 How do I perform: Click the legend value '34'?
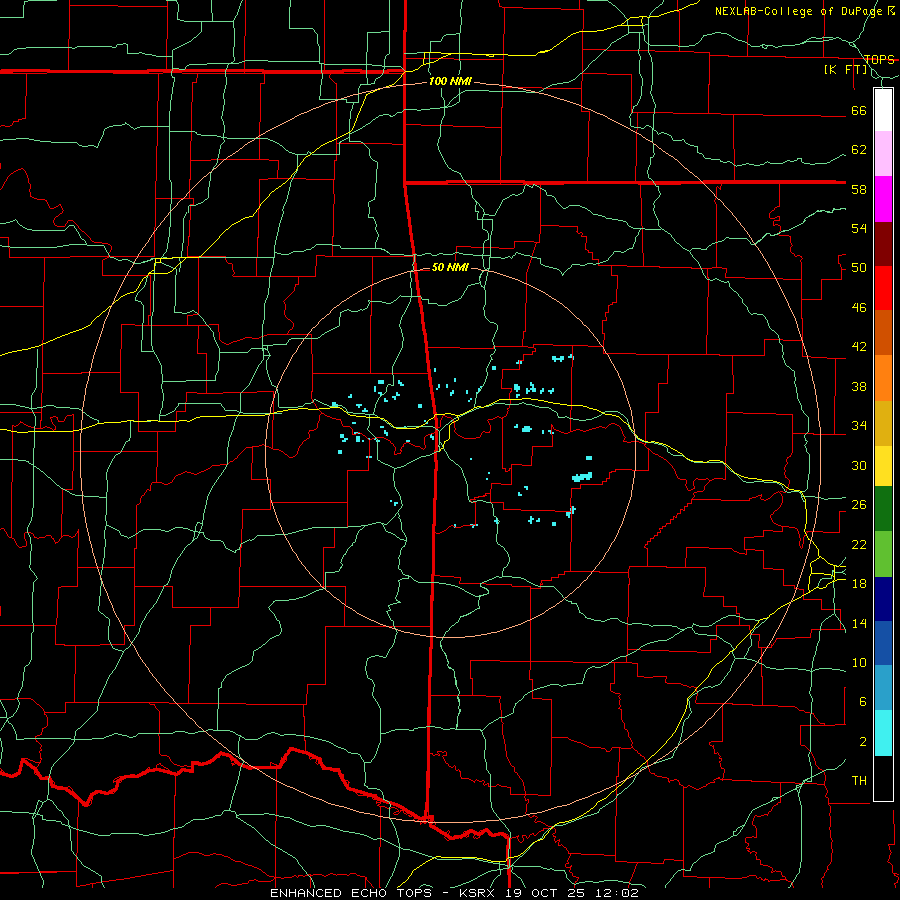point(859,426)
